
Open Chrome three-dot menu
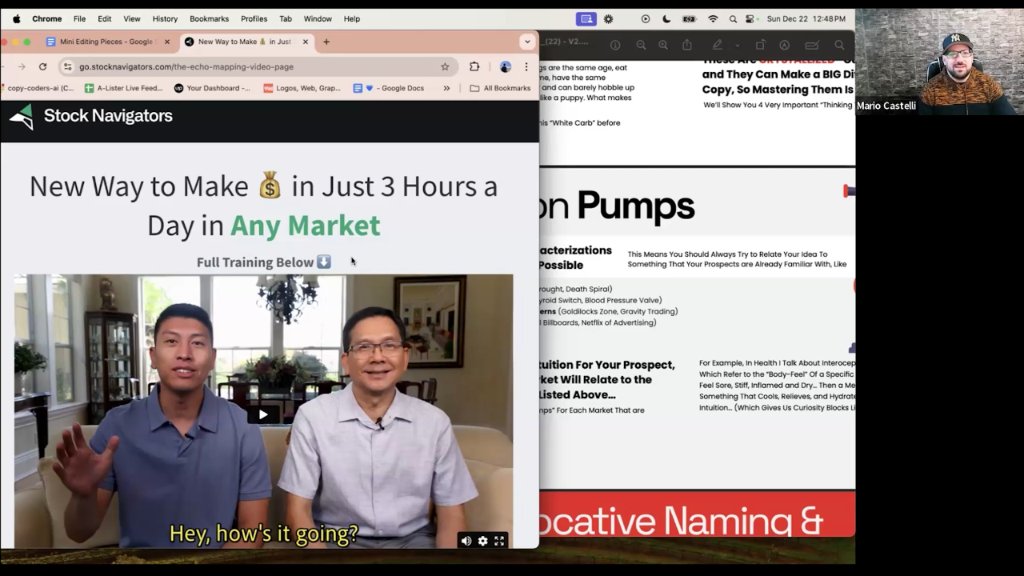(x=526, y=67)
